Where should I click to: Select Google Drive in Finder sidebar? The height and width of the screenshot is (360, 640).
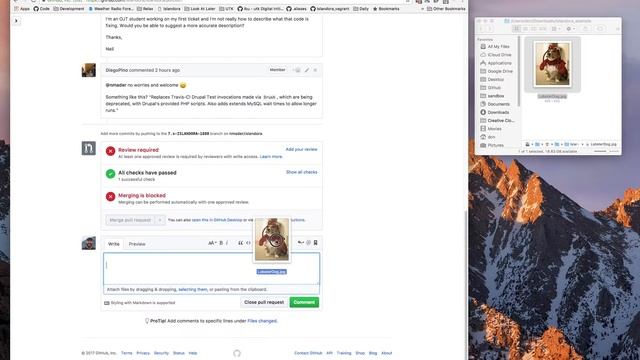(496, 71)
